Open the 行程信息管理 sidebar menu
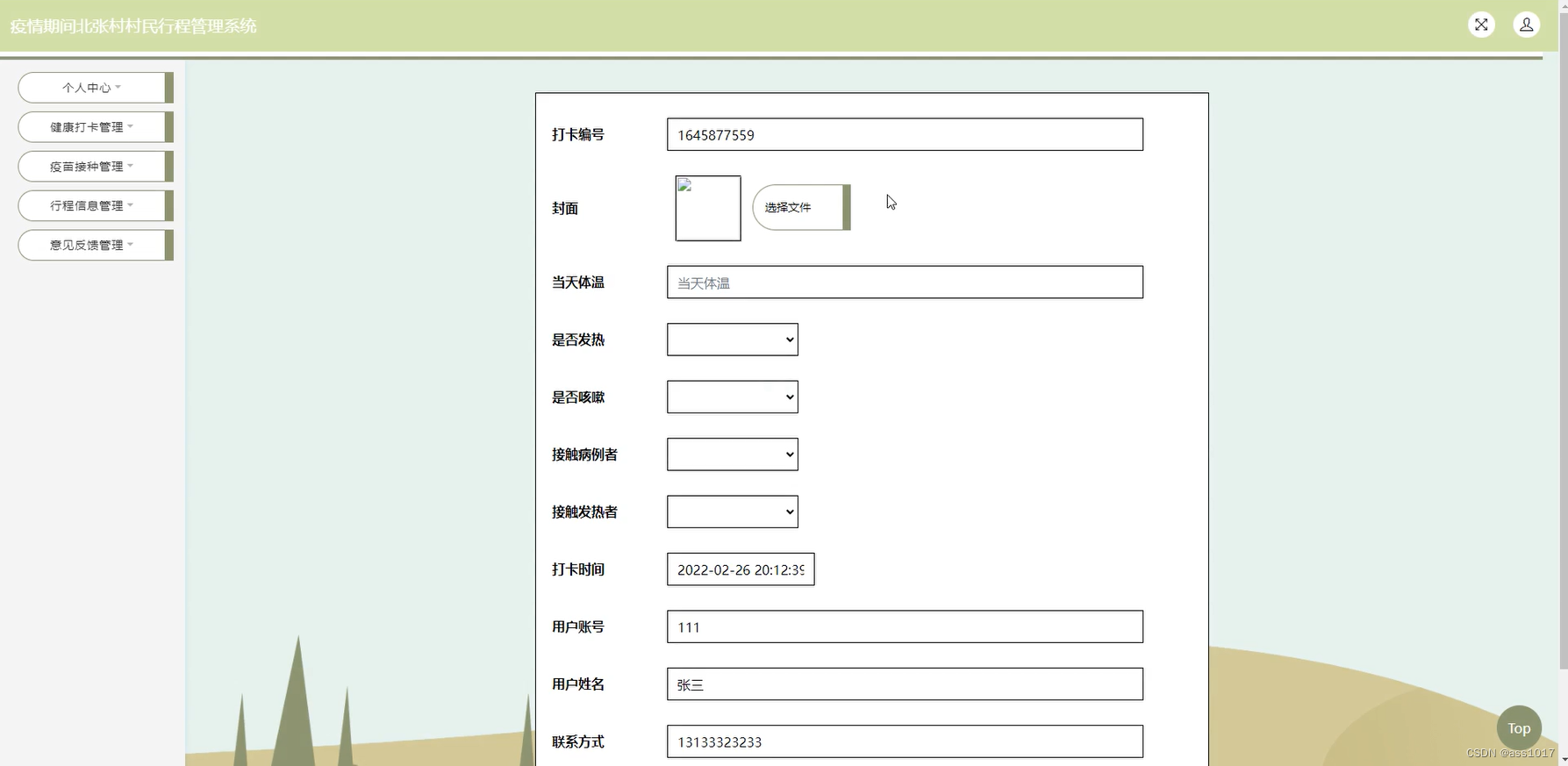This screenshot has height=766, width=1568. tap(95, 206)
